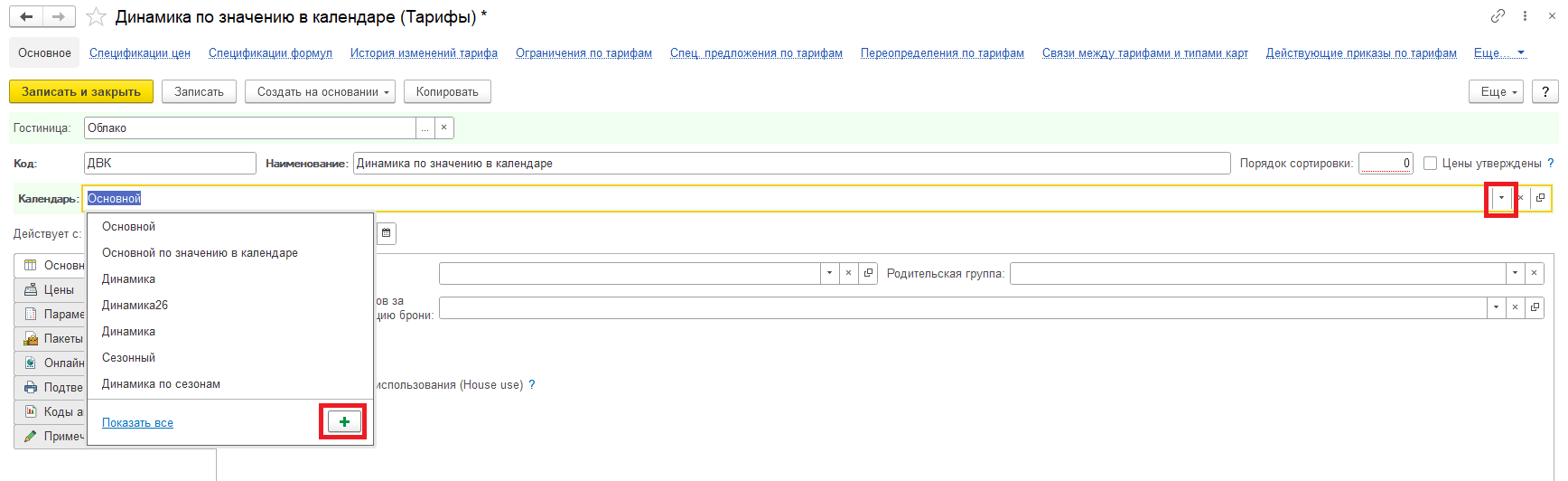The height and width of the screenshot is (481, 1568).
Task: Expand dropdown left of Родительская группа
Action: [829, 273]
